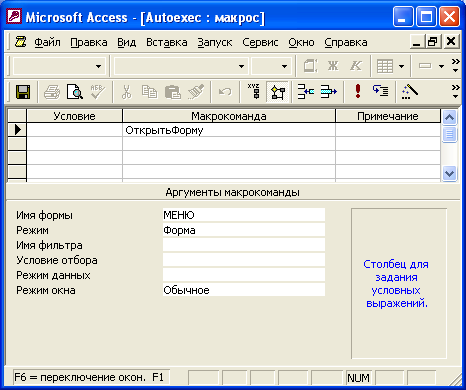Toggle the Conditions column icon

click(277, 92)
